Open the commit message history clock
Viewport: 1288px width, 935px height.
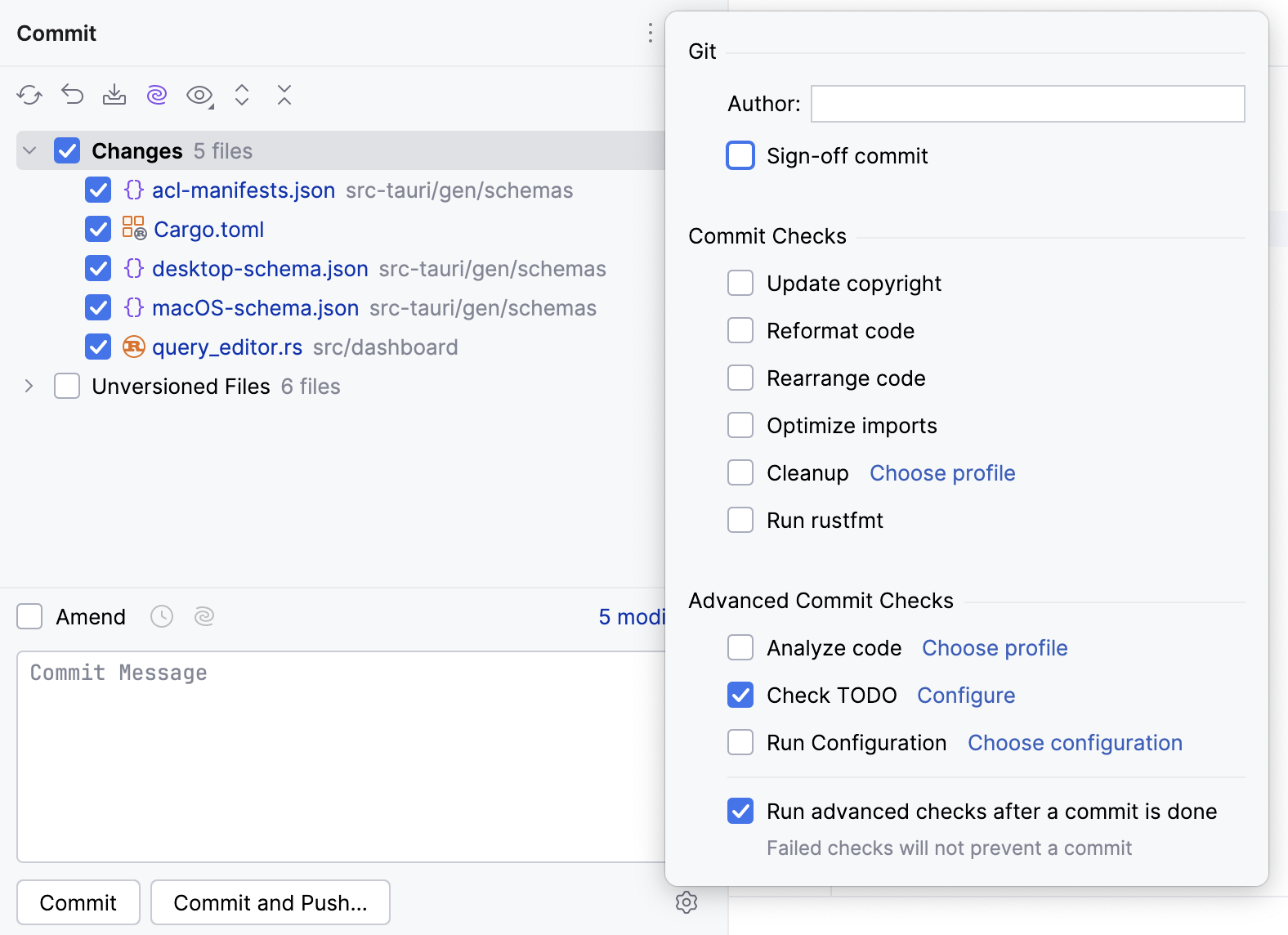pos(162,616)
